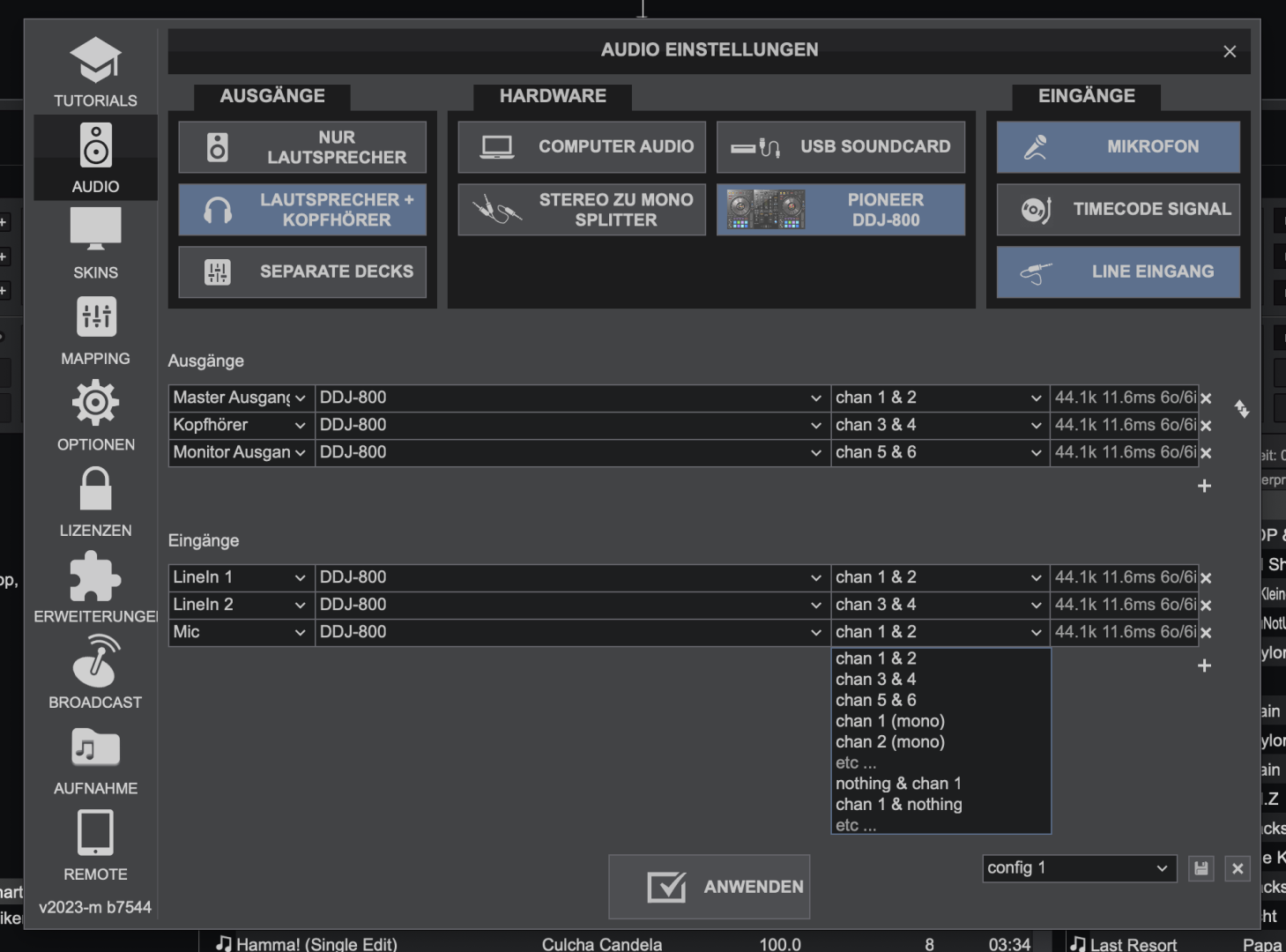This screenshot has width=1286, height=952.
Task: Open the Tutorials section
Action: click(95, 72)
